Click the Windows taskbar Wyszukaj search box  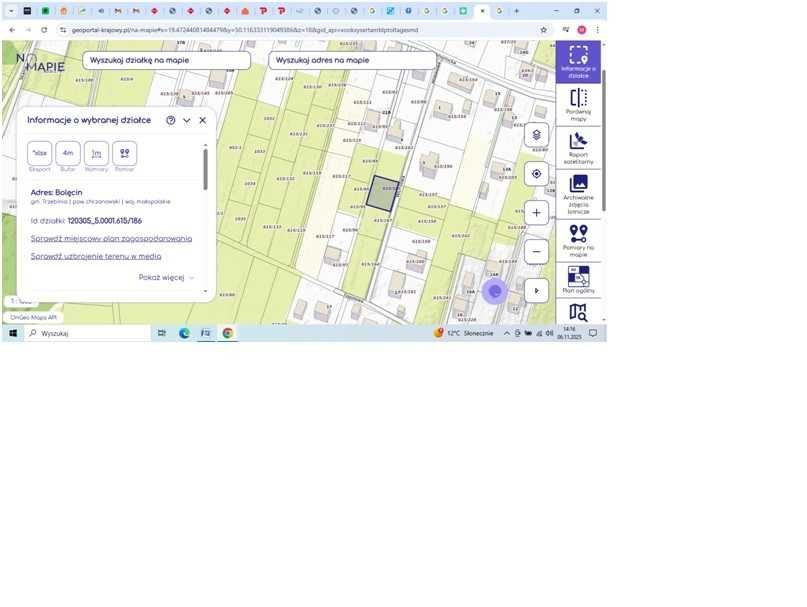(x=87, y=333)
